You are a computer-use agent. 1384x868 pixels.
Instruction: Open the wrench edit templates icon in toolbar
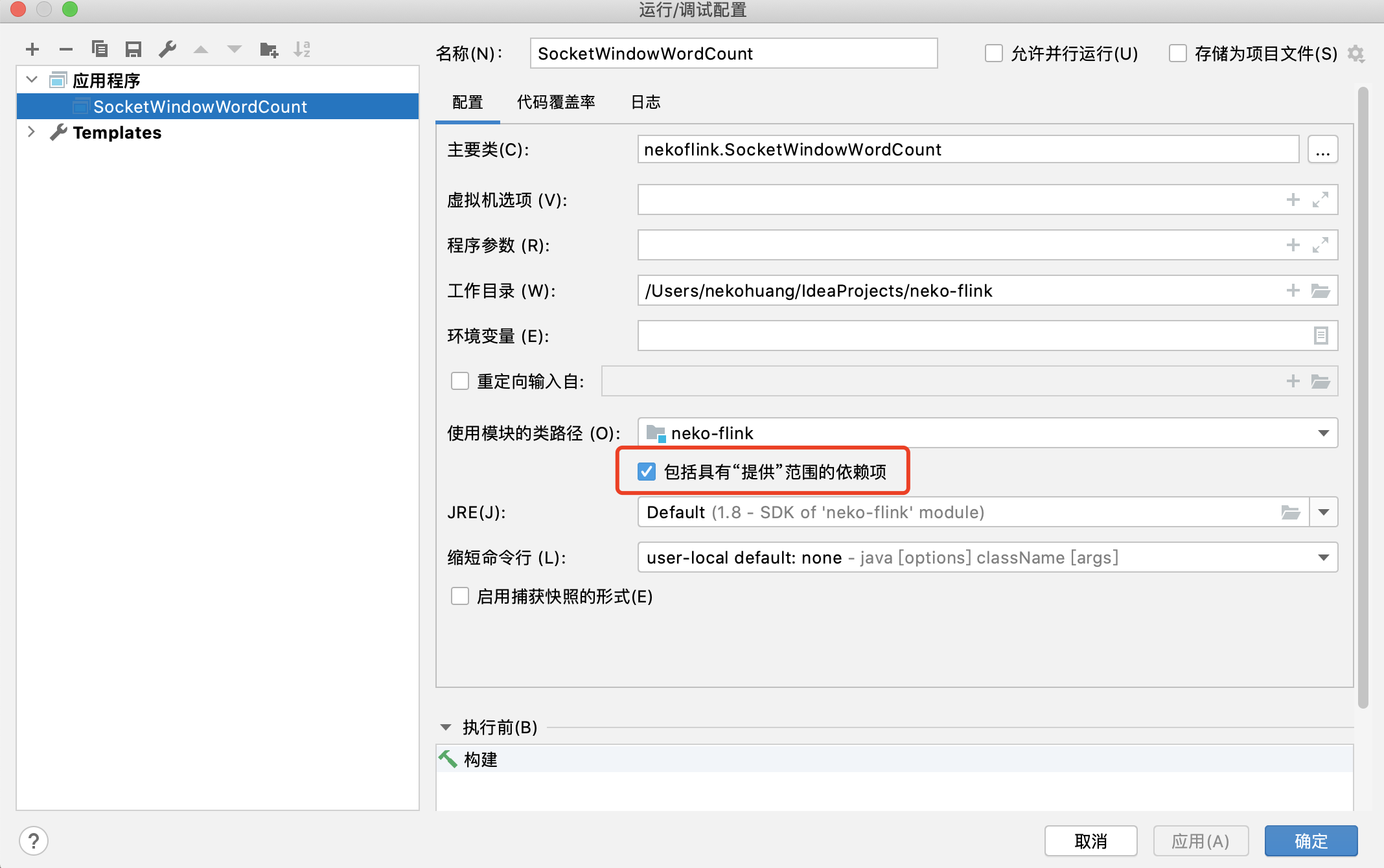(167, 49)
